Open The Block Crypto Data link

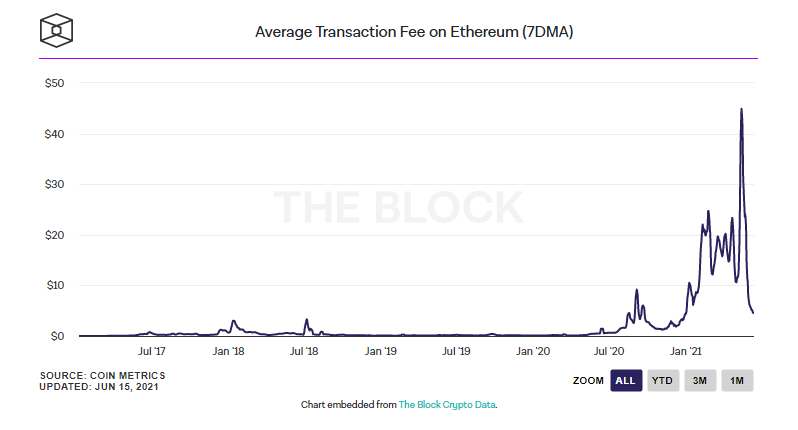447,405
